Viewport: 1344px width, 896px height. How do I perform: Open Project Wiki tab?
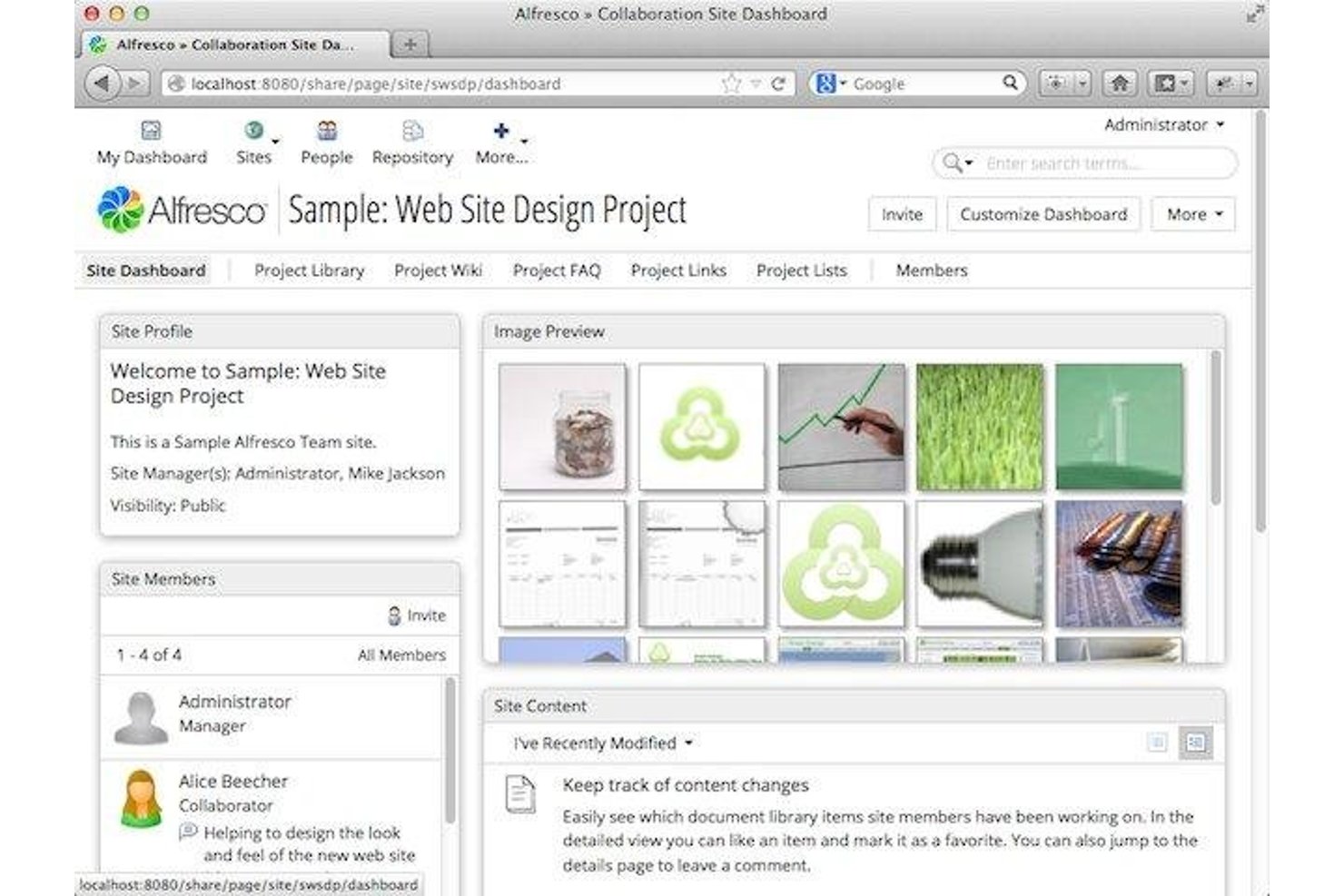438,271
